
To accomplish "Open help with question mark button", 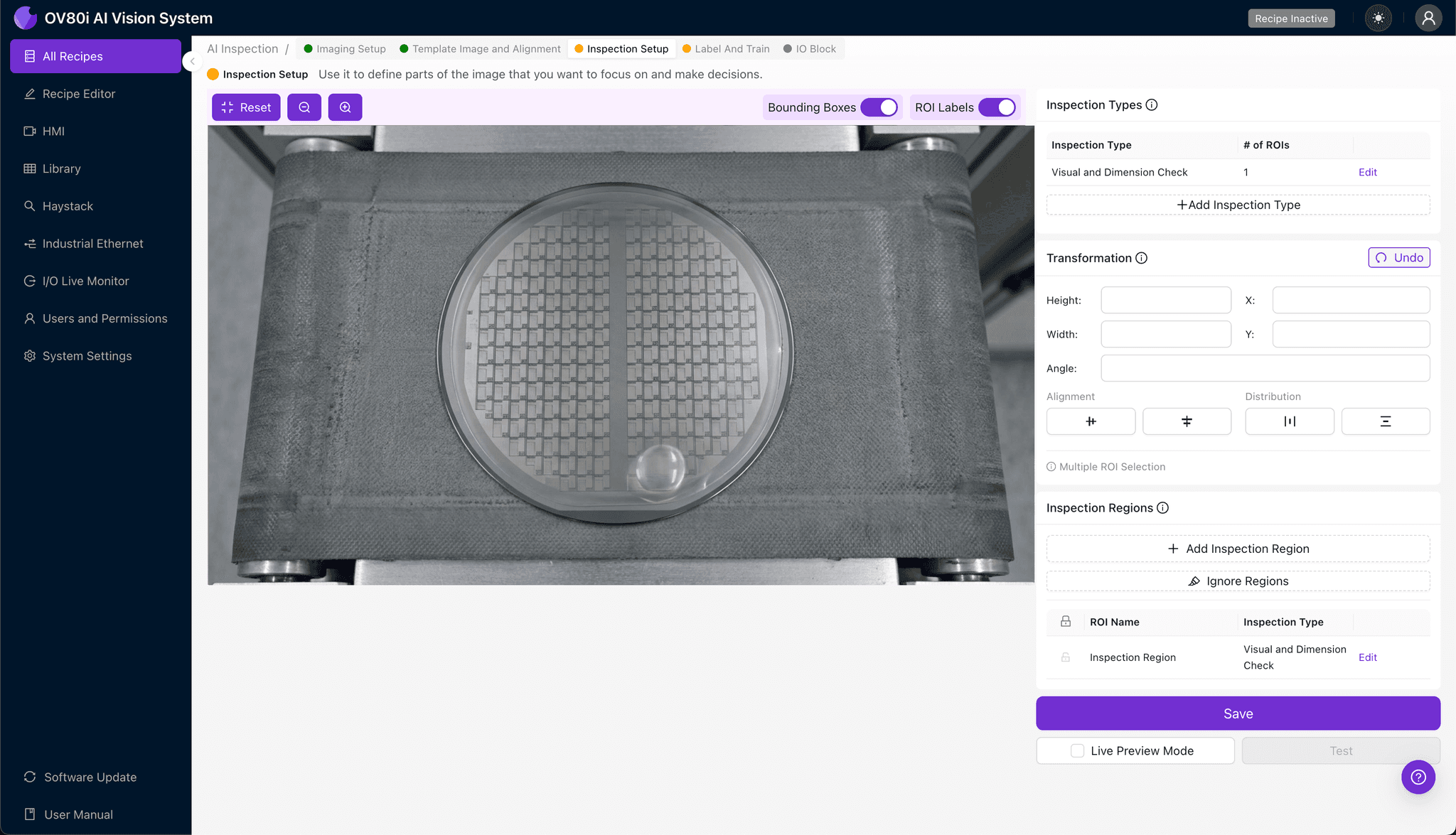I will pyautogui.click(x=1418, y=777).
